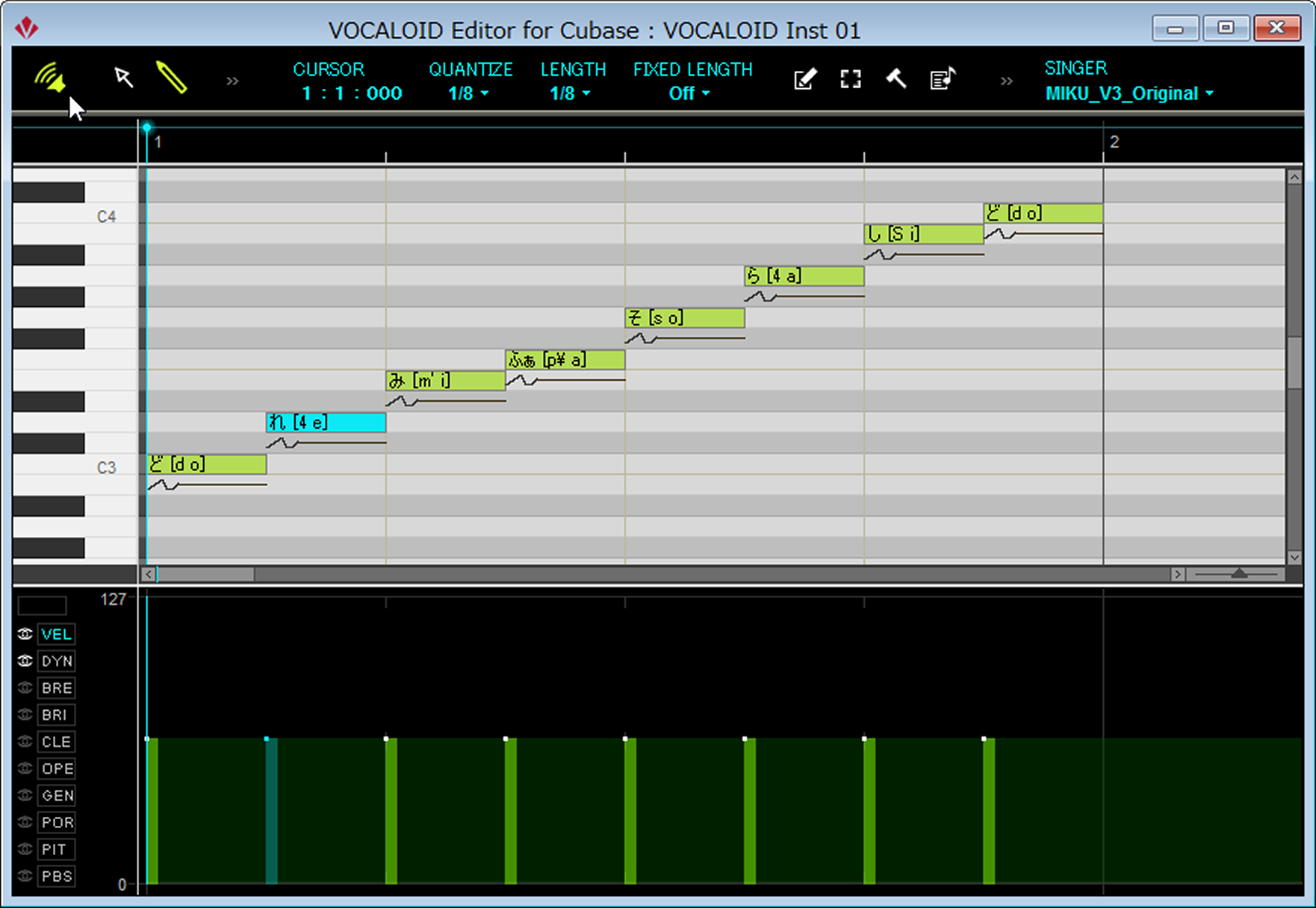The height and width of the screenshot is (908, 1316).
Task: Select the し [S i] note
Action: pos(924,234)
